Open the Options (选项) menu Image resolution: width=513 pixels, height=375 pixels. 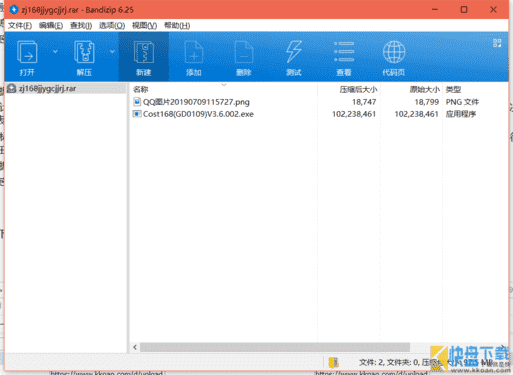click(x=112, y=25)
